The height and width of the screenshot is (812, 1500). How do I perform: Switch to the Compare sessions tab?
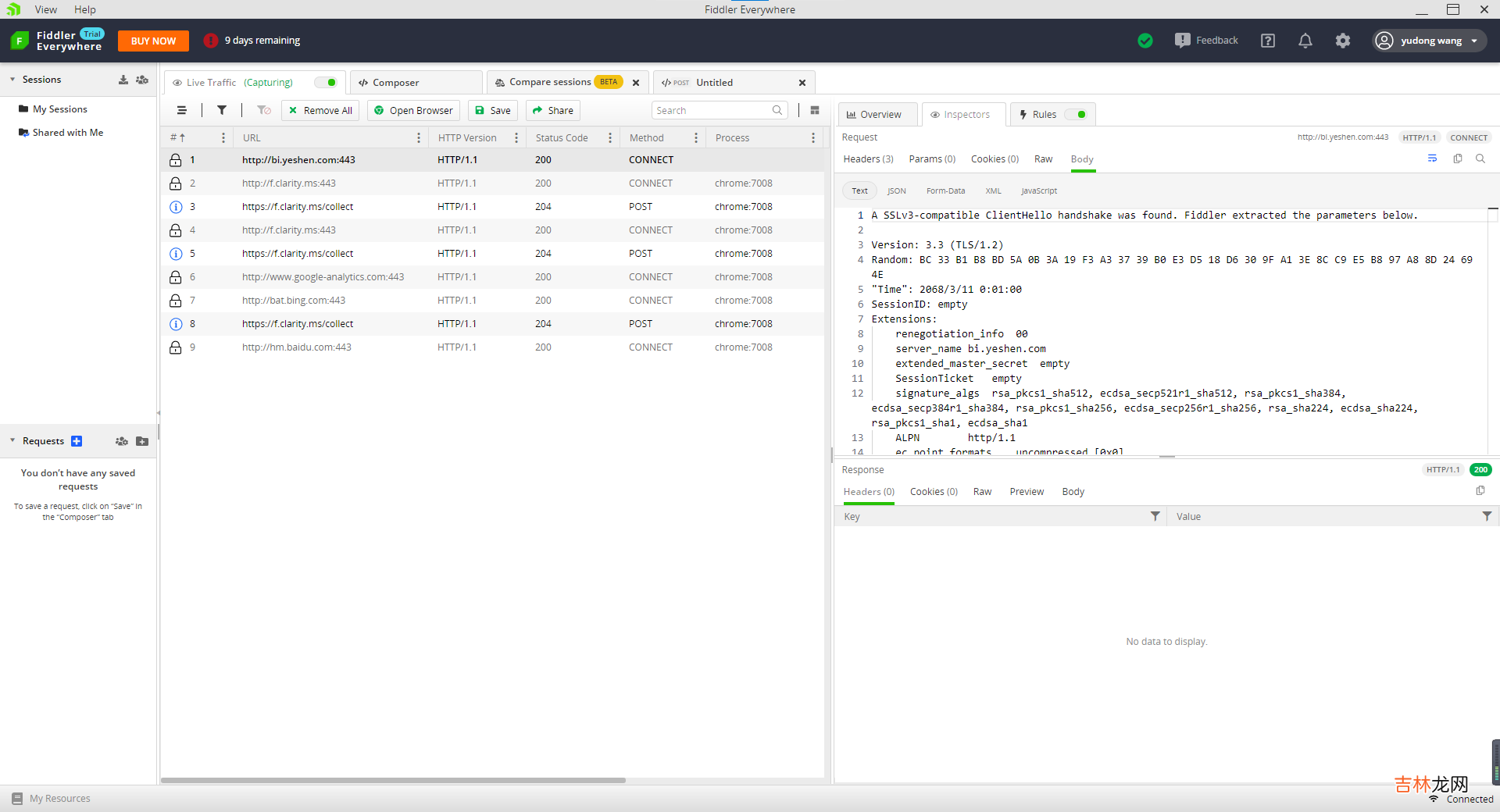click(x=550, y=82)
